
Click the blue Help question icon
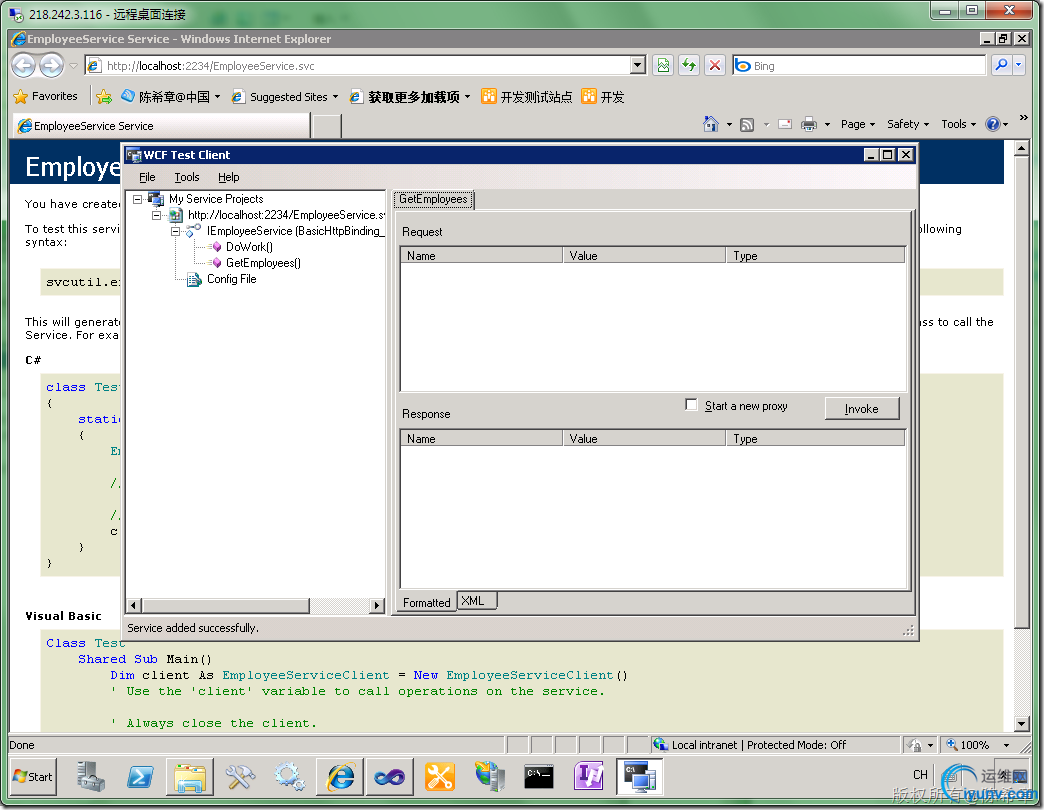(x=993, y=124)
